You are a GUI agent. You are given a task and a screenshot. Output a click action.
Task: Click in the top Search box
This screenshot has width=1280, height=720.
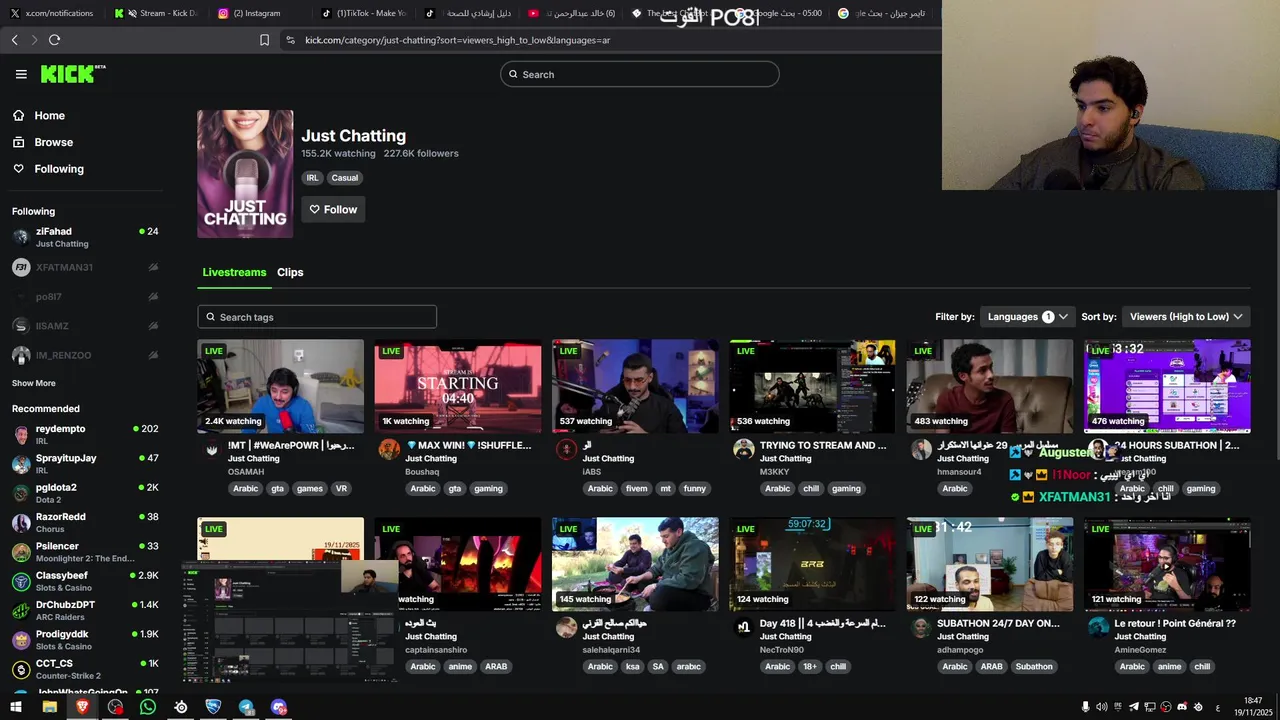tap(640, 74)
